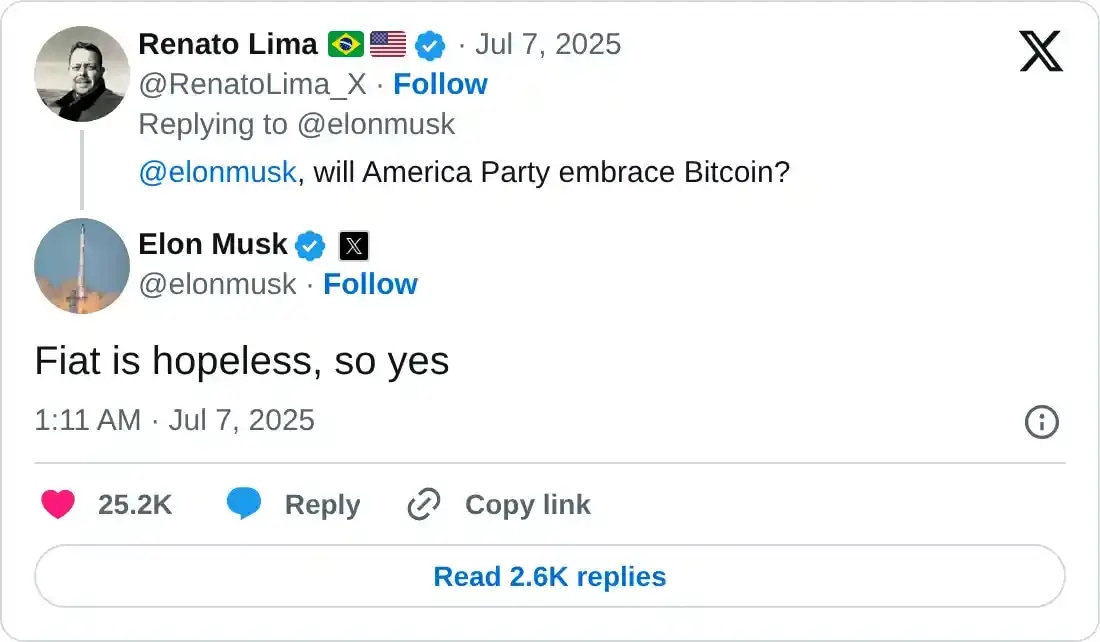Click the @elonmusk mention in the tweet text
The height and width of the screenshot is (642, 1100).
tap(218, 172)
